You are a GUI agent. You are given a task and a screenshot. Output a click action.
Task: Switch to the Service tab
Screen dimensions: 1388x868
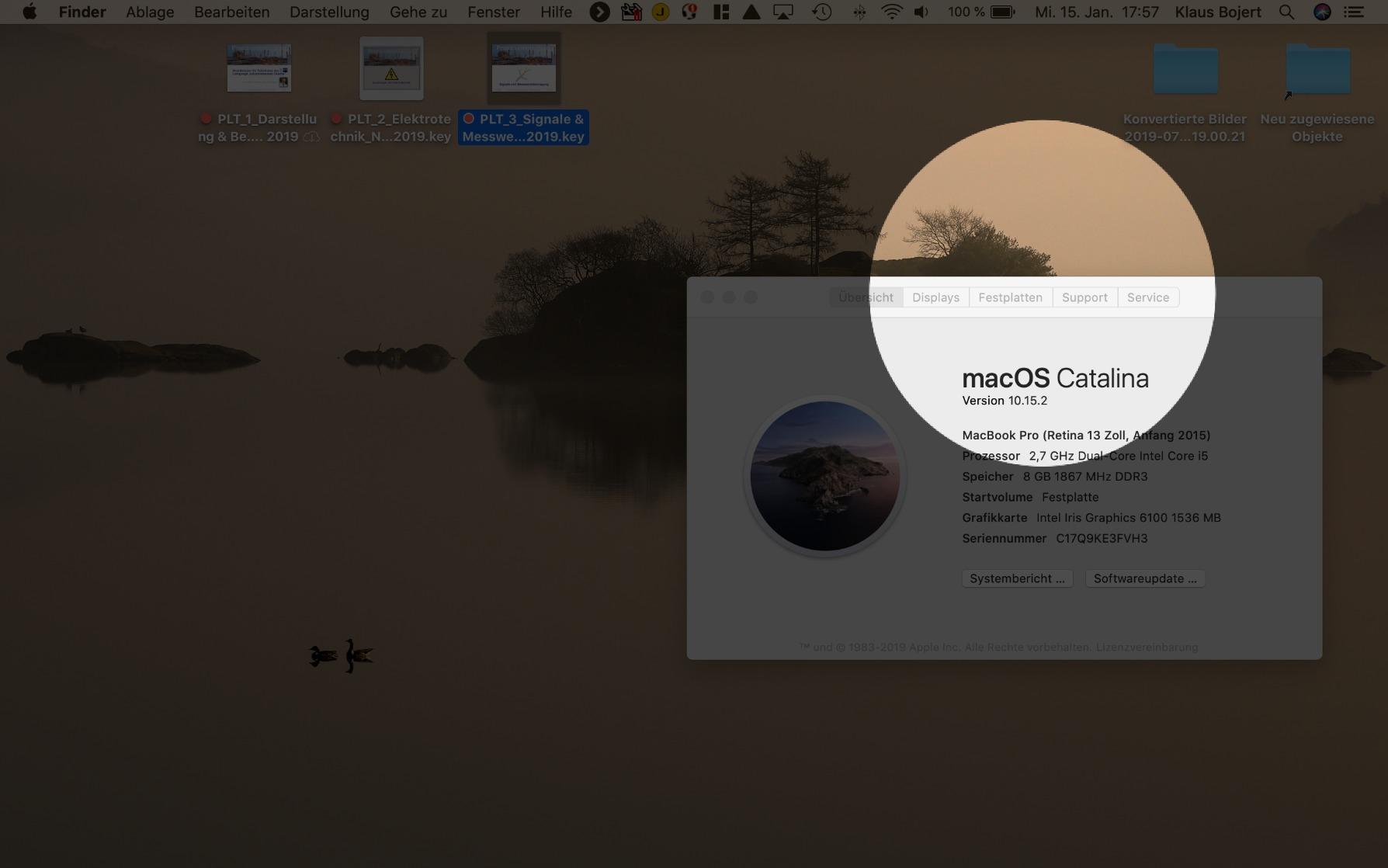coord(1148,297)
